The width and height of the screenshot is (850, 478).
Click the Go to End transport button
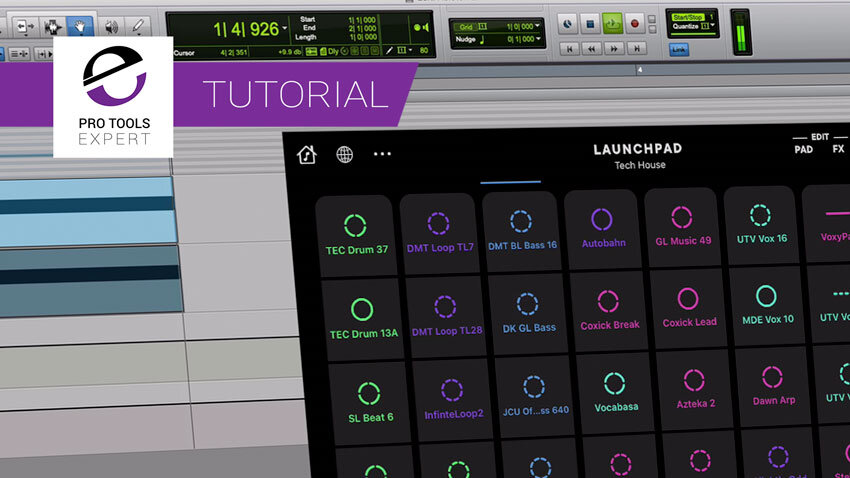point(636,49)
